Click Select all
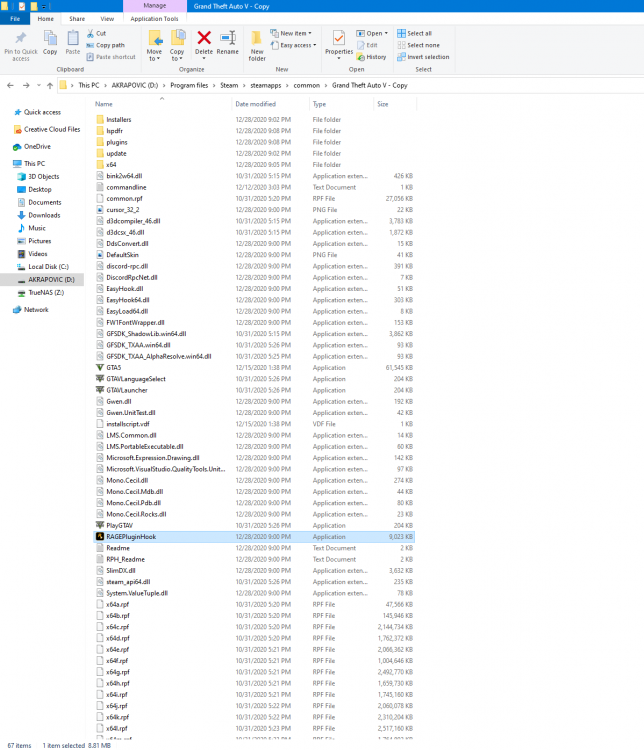The height and width of the screenshot is (750, 644). pyautogui.click(x=415, y=33)
